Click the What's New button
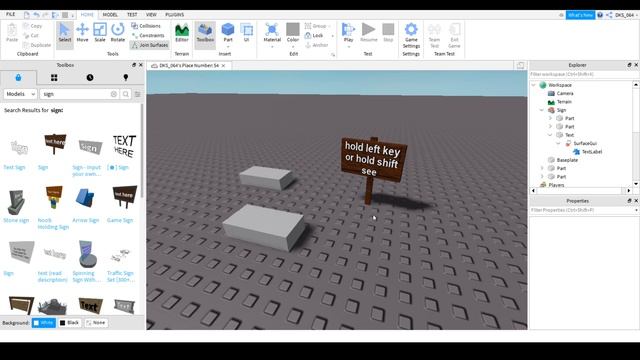Viewport: 640px width, 360px height. (x=580, y=15)
